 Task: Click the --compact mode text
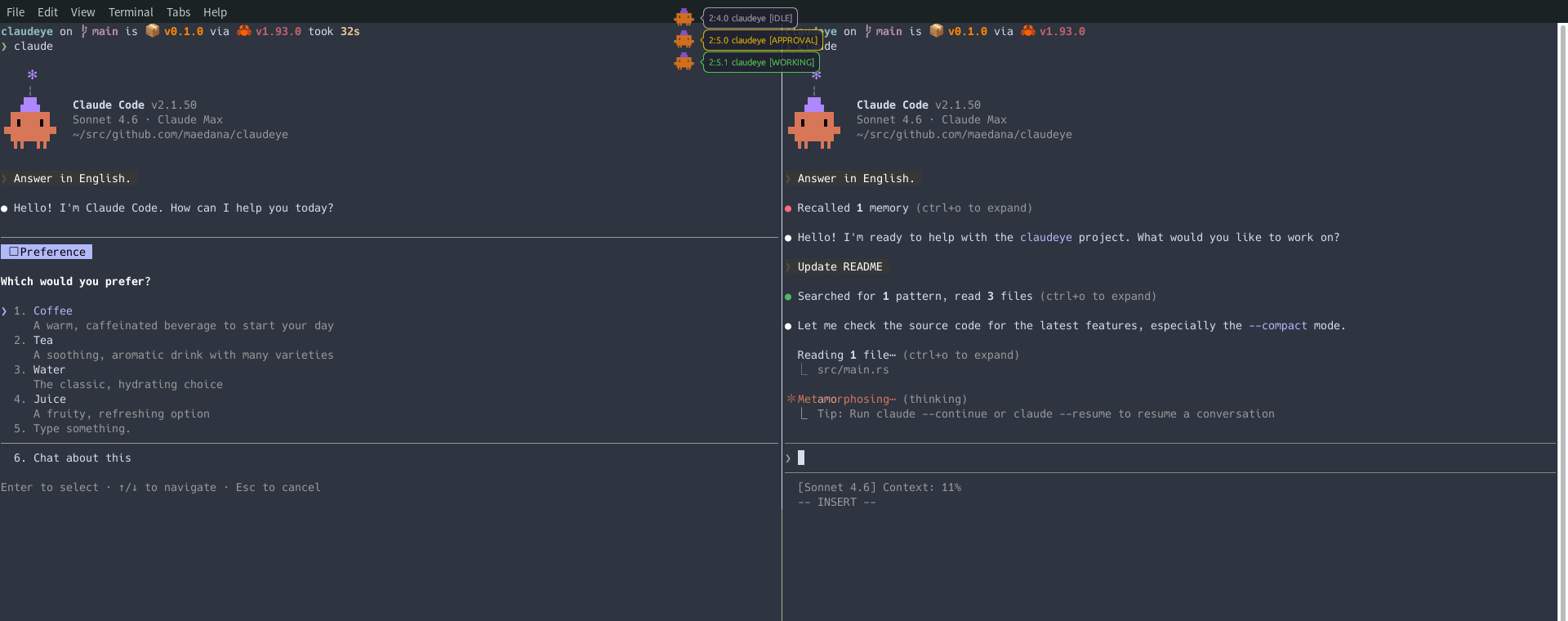pos(1277,325)
